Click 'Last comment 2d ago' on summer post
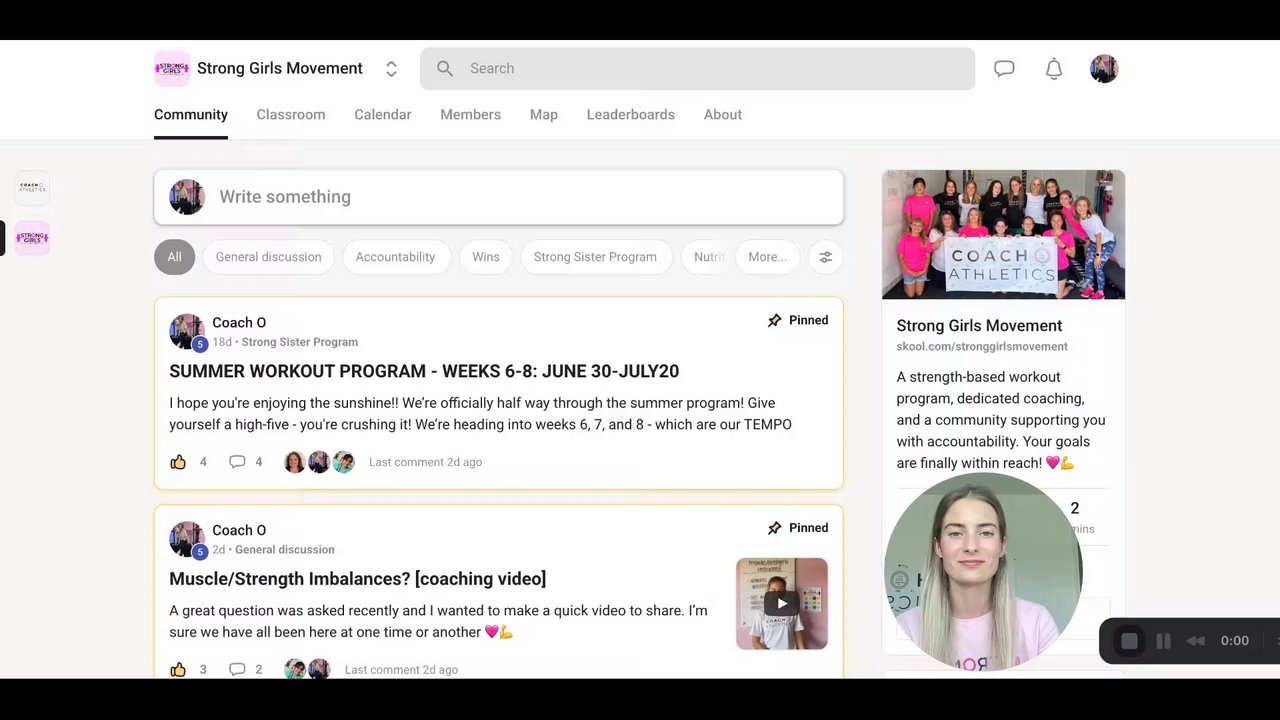Screen dimensions: 1280x720 click(425, 462)
